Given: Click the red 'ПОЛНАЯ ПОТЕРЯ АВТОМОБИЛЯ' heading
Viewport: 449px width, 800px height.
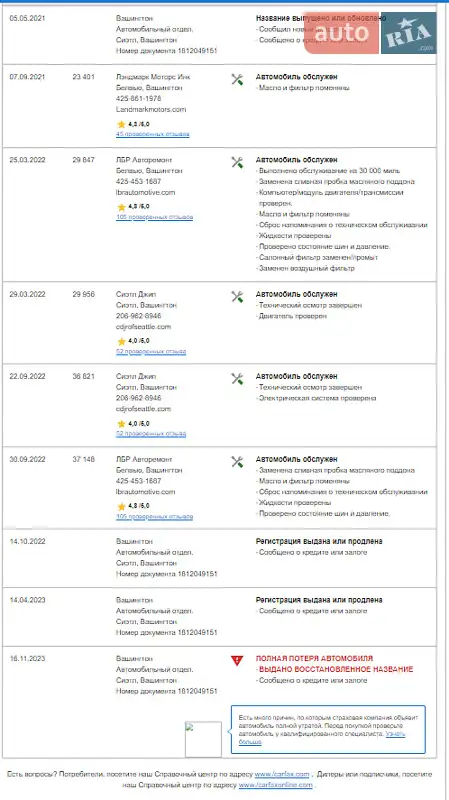Looking at the screenshot, I should click(314, 658).
